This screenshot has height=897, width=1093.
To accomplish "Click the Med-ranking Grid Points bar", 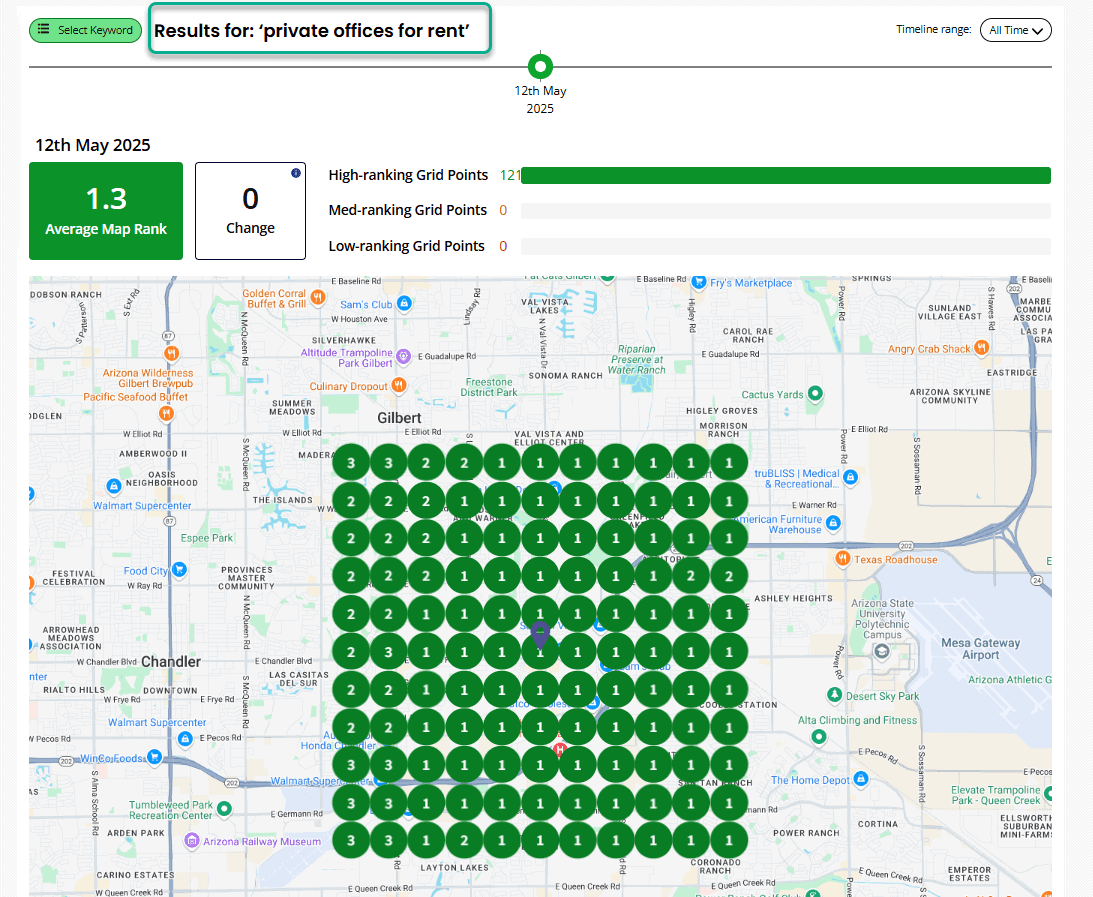I will pos(786,211).
